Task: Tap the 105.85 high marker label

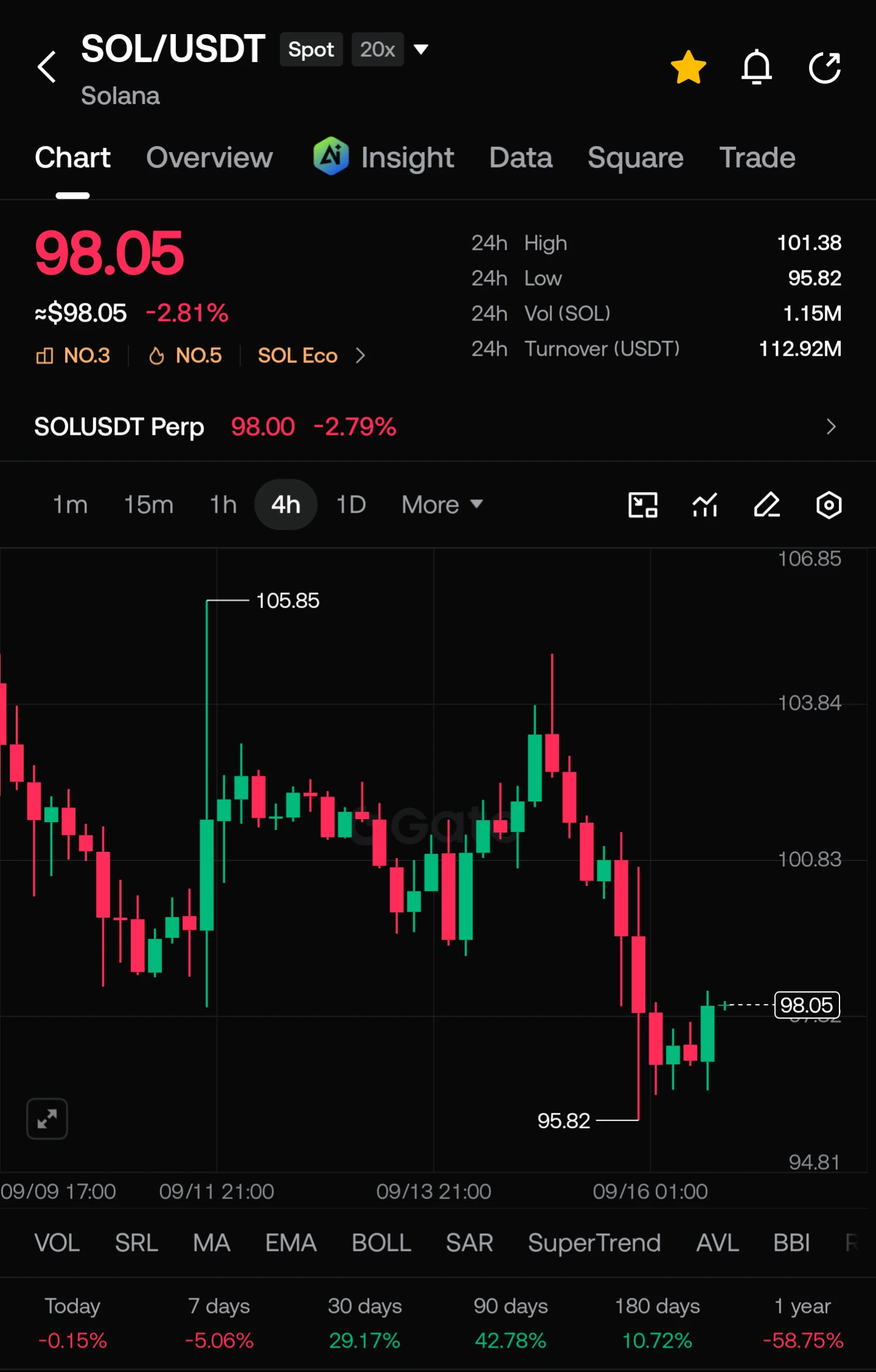Action: 287,600
